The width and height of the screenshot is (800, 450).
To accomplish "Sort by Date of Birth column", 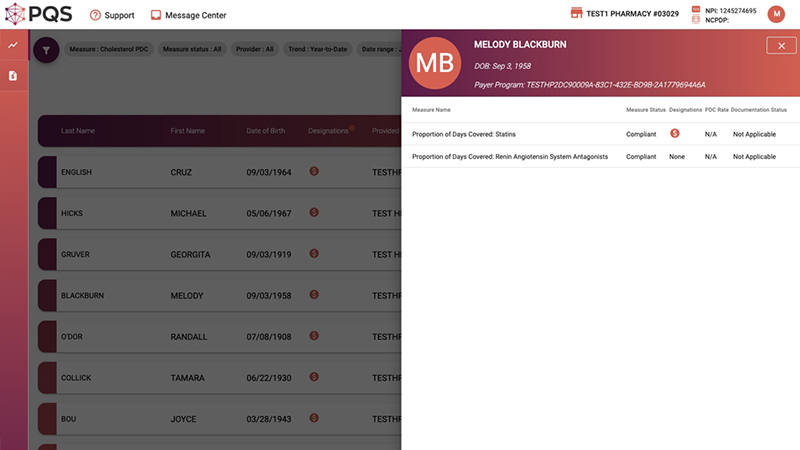I will (x=265, y=131).
